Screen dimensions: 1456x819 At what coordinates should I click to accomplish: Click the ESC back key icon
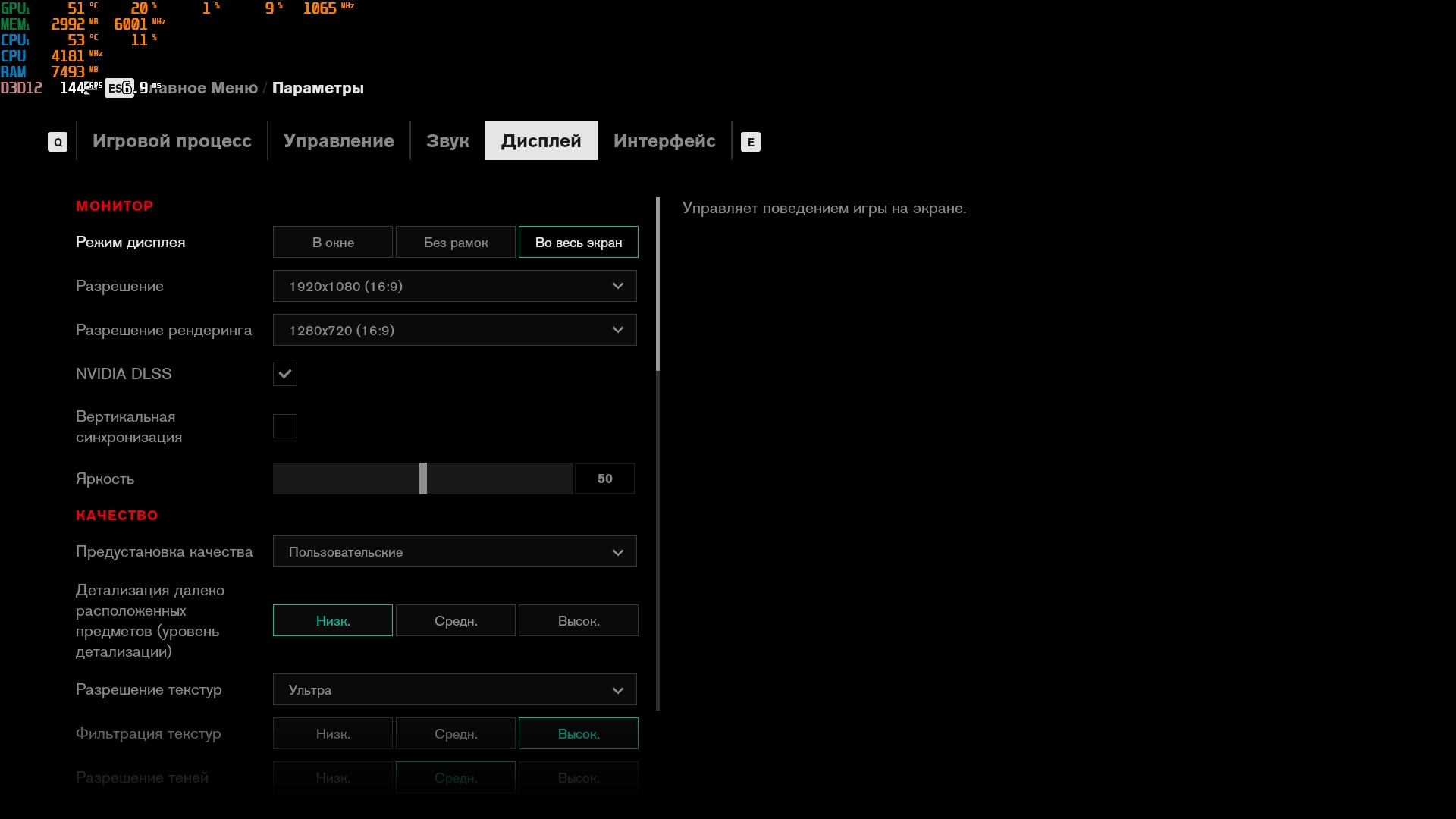119,88
